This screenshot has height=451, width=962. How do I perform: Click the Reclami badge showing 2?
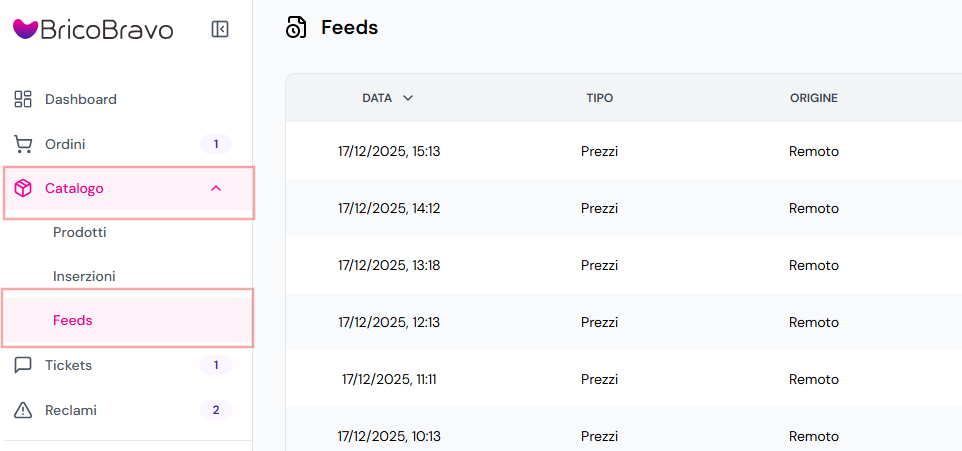[x=216, y=410]
